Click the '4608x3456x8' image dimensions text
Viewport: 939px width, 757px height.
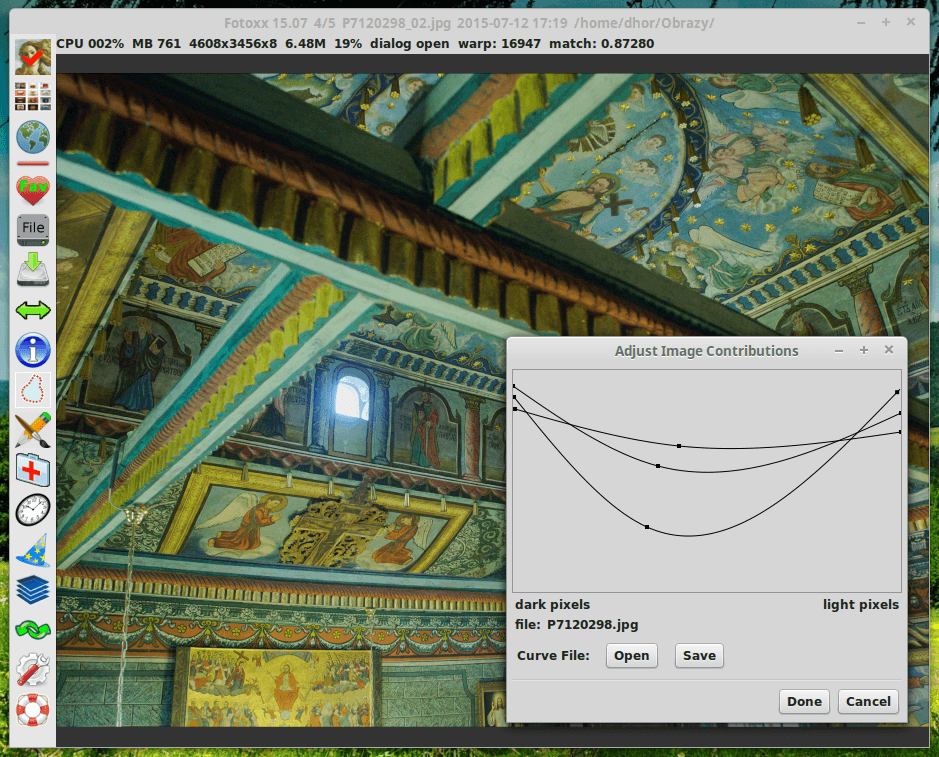coord(233,44)
